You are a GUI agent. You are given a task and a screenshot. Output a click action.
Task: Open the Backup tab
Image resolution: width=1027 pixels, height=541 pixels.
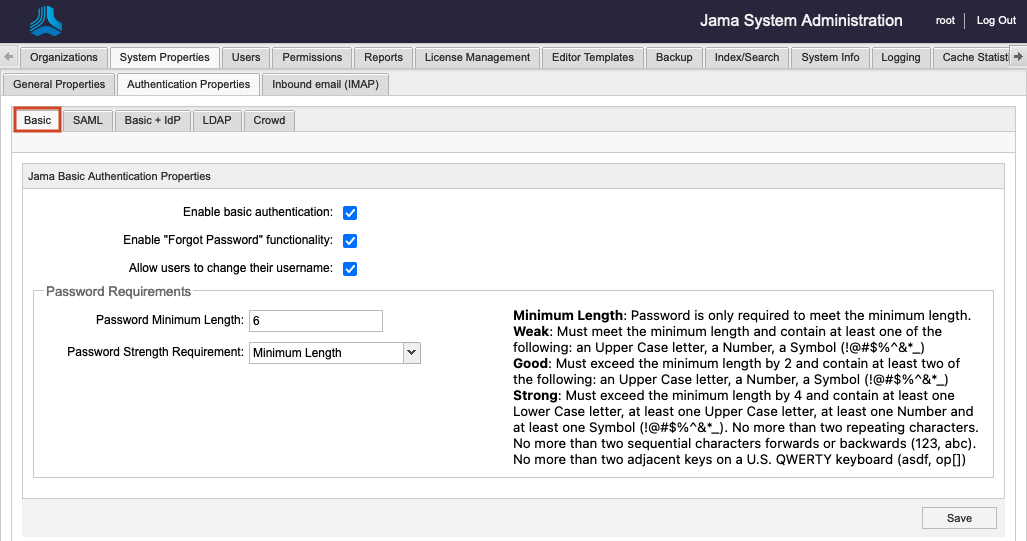coord(674,58)
